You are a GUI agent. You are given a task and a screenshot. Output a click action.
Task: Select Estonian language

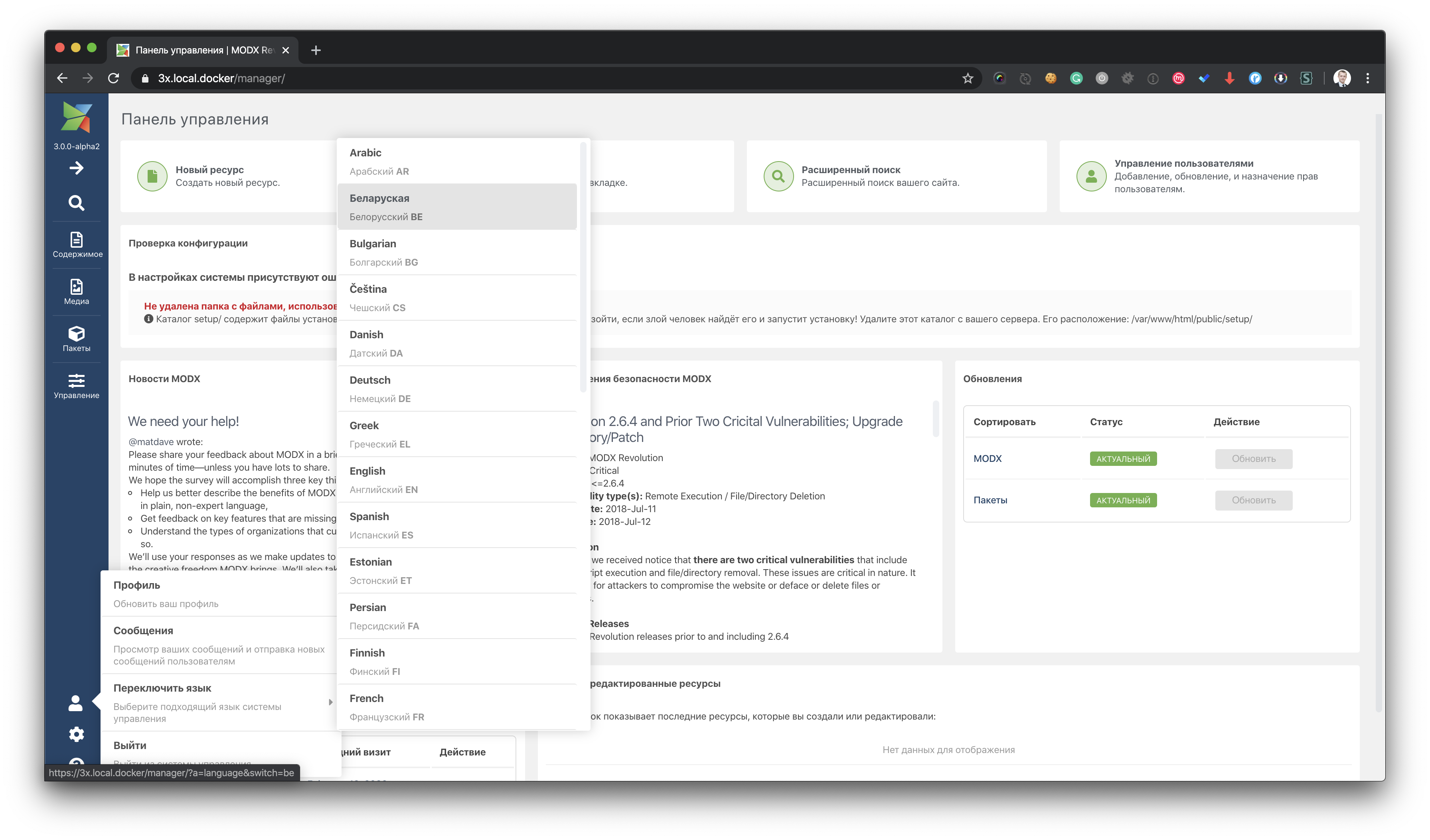tap(457, 571)
